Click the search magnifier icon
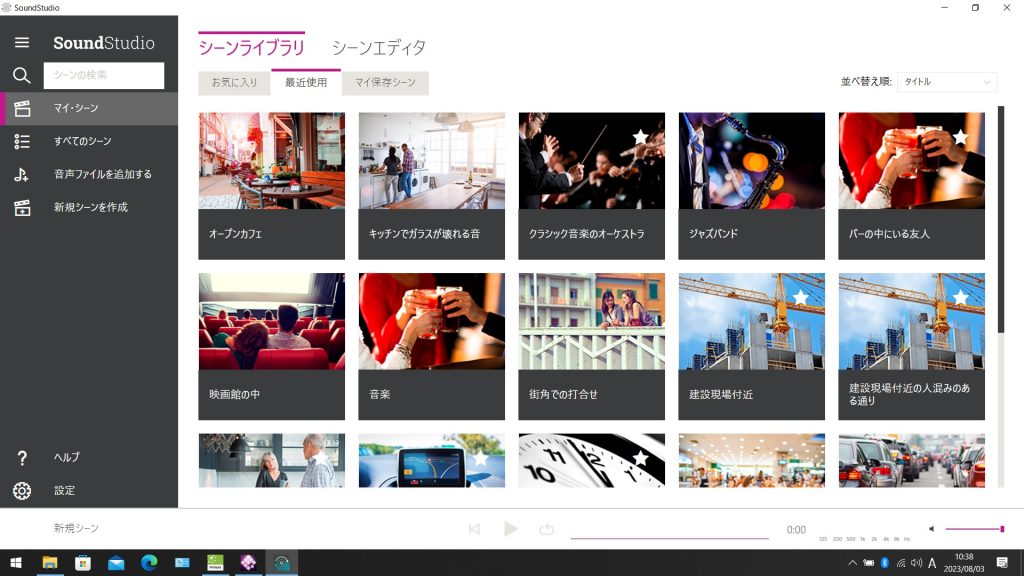 pos(22,75)
